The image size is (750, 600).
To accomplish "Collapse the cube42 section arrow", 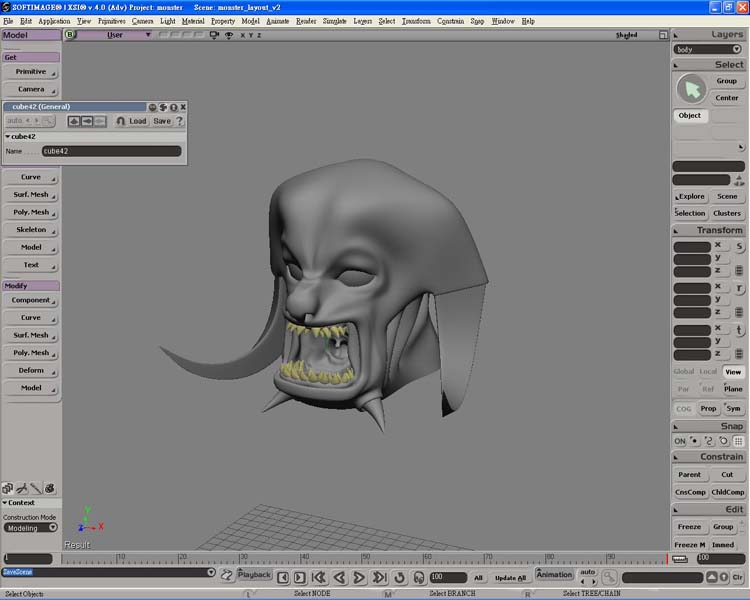I will 8,136.
